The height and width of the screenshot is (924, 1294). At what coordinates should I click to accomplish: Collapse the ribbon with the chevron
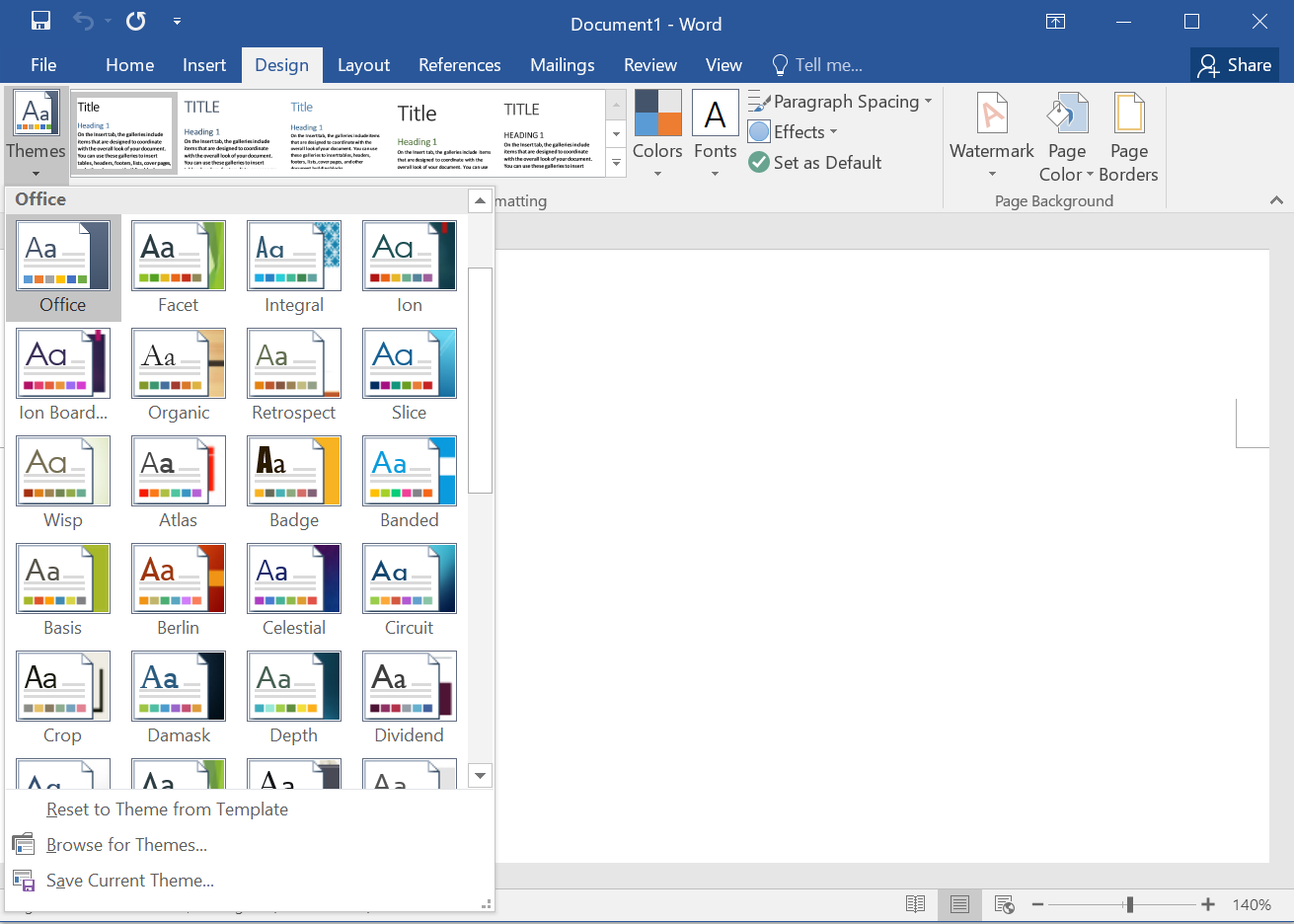click(x=1276, y=200)
